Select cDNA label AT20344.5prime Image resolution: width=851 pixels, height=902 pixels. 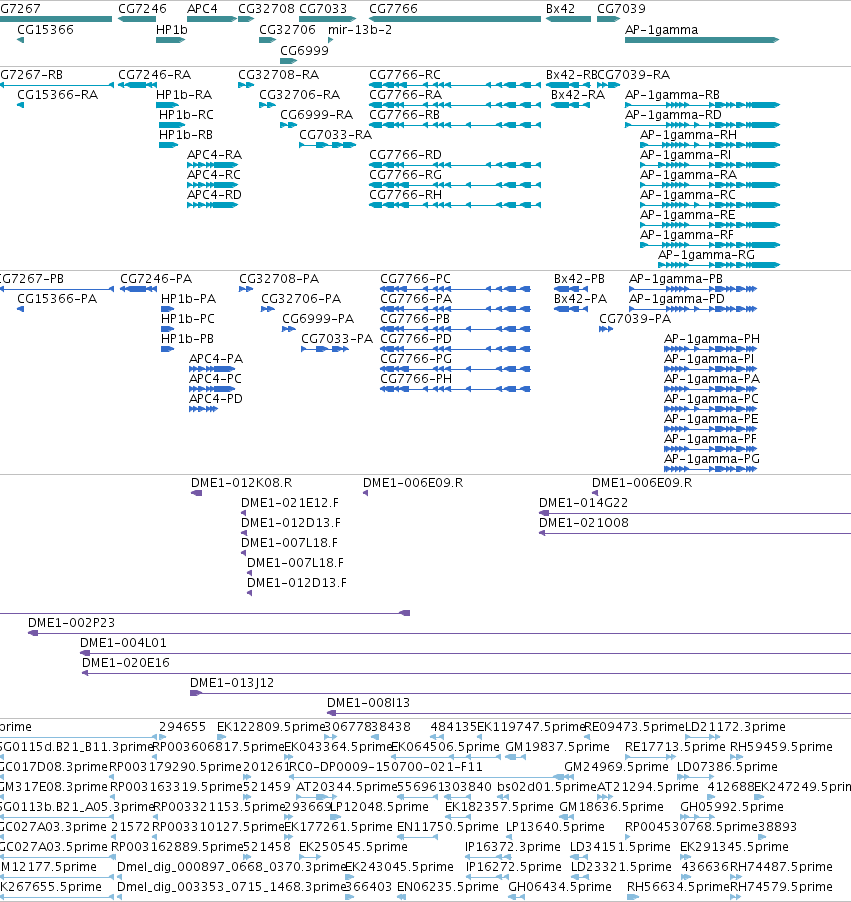pos(346,786)
